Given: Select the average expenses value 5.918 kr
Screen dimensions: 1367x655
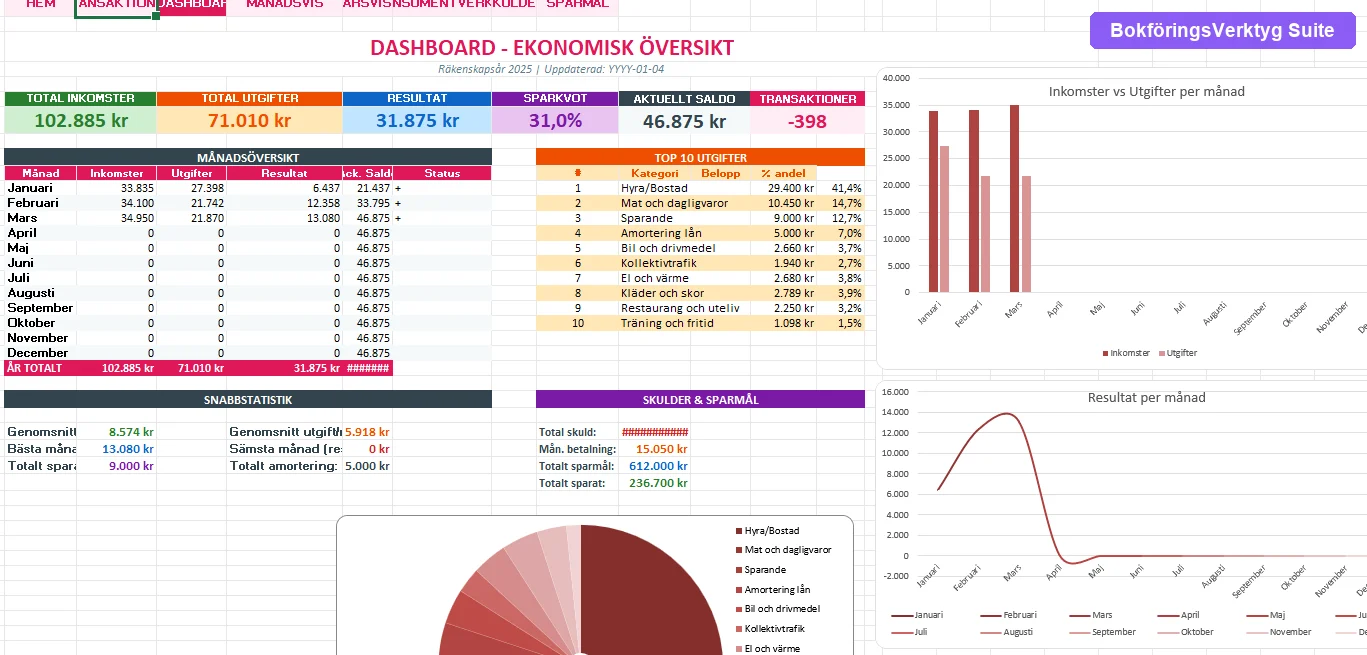Looking at the screenshot, I should pyautogui.click(x=367, y=432).
